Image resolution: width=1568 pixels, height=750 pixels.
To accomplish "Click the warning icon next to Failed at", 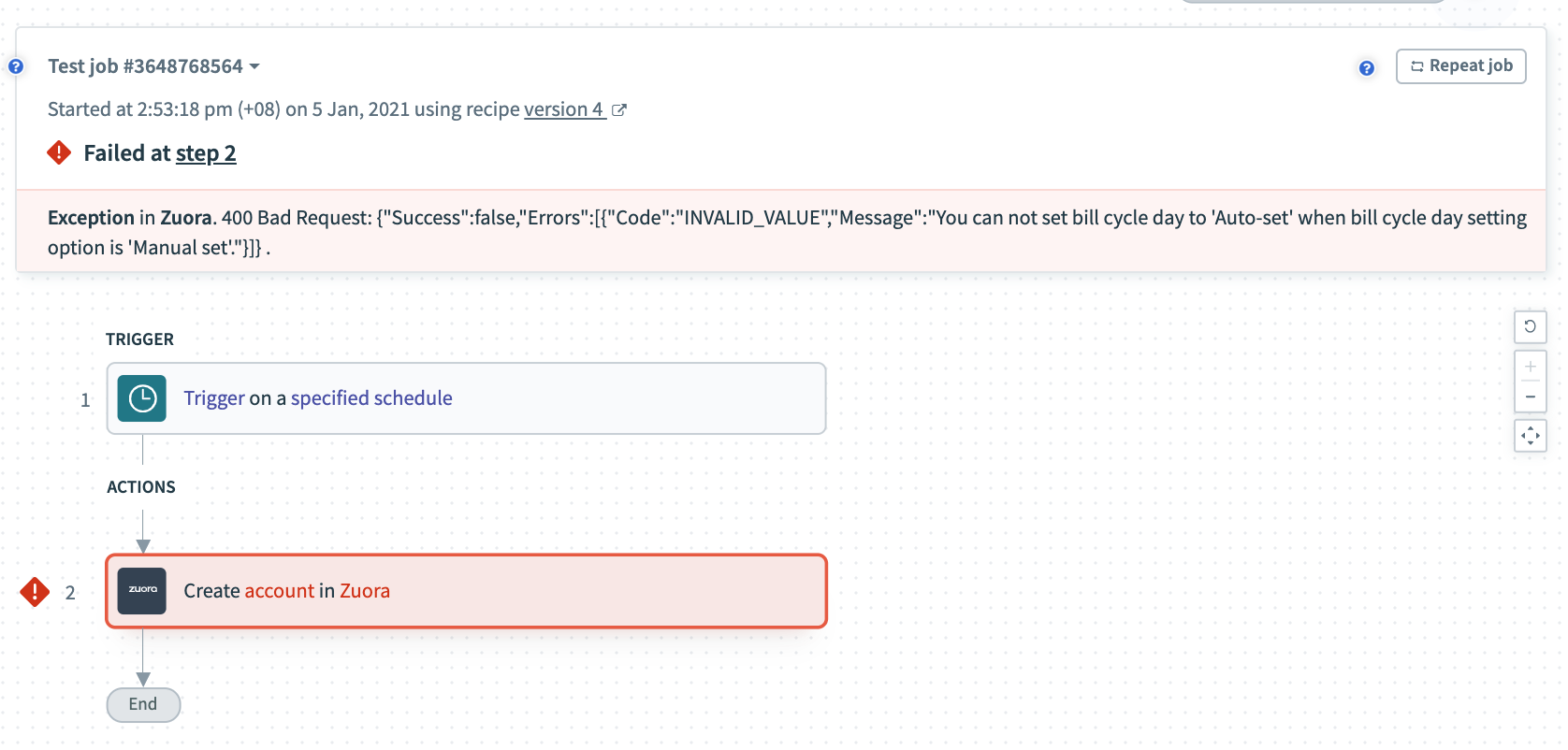I will (58, 151).
